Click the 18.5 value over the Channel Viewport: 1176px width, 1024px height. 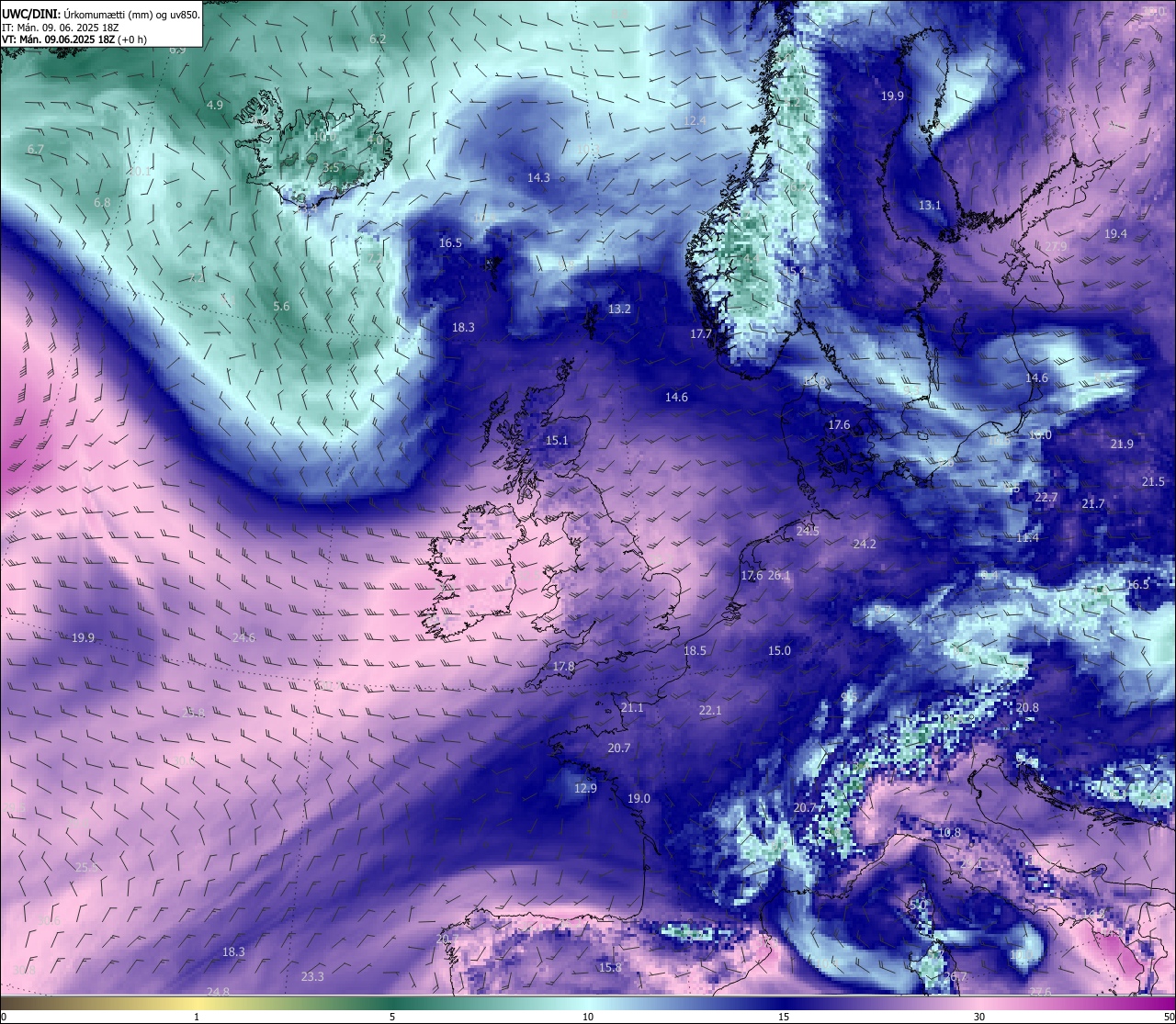tap(695, 650)
